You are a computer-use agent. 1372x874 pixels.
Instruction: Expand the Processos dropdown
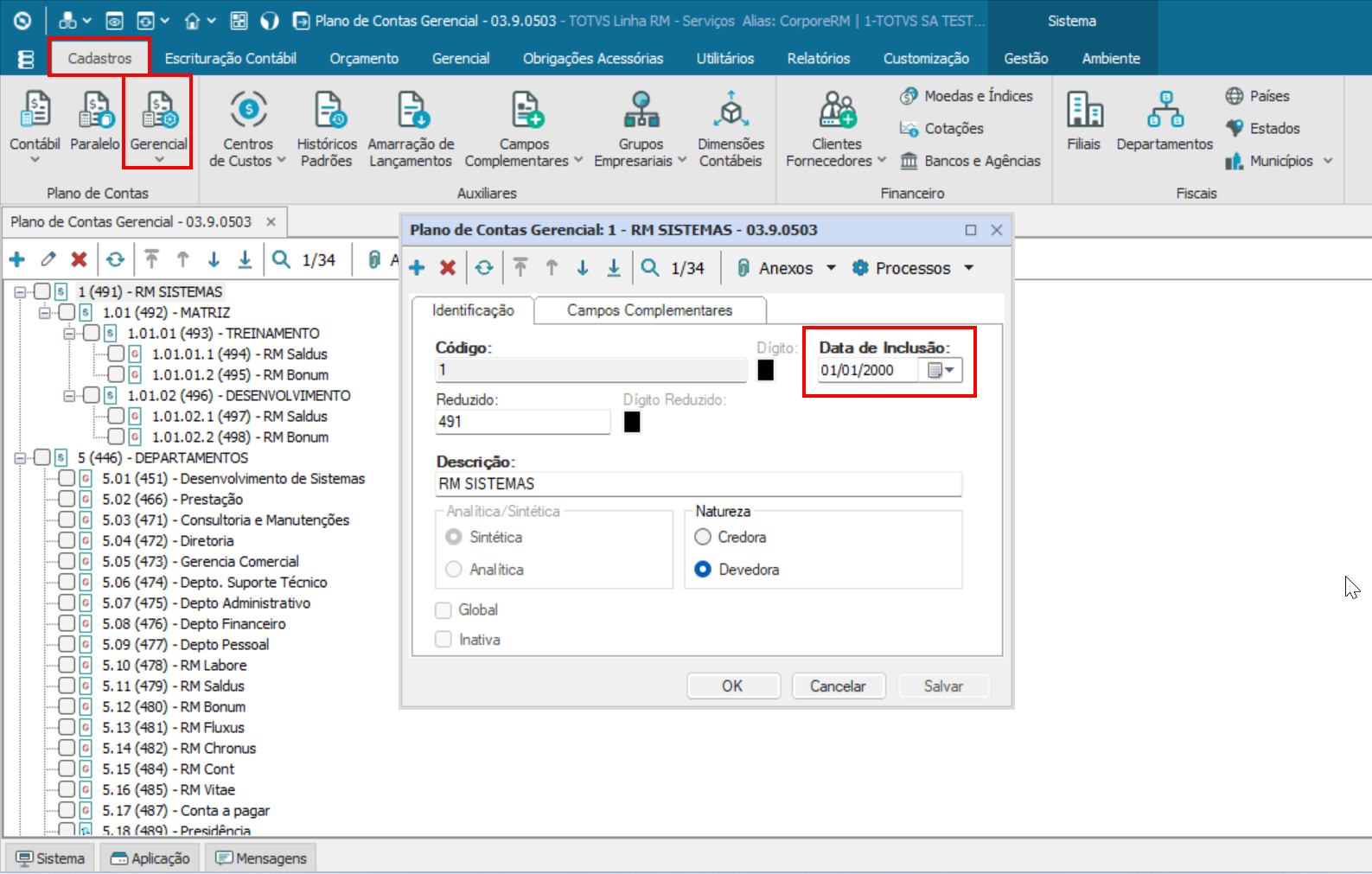point(969,268)
